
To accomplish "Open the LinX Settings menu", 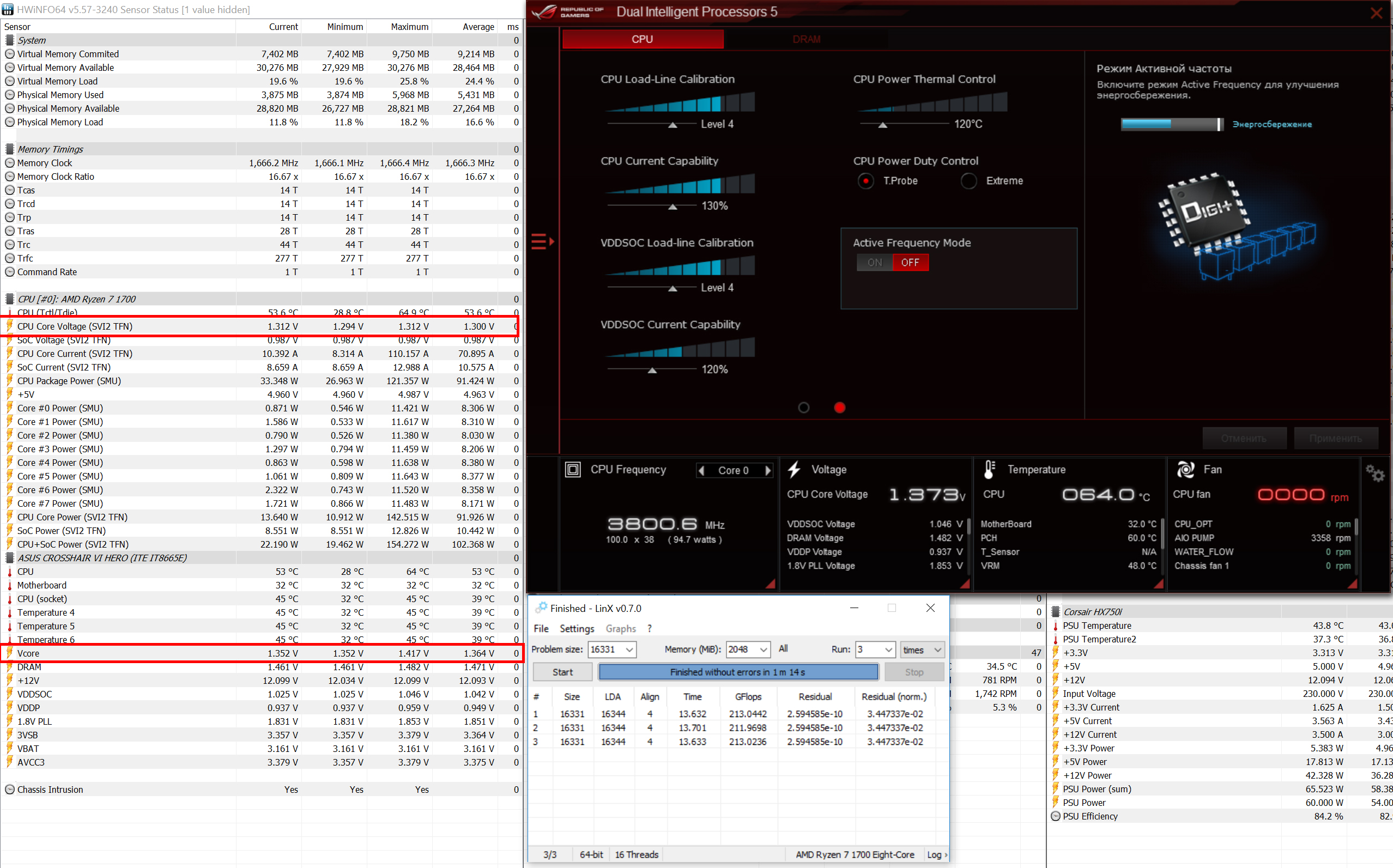I will [577, 629].
